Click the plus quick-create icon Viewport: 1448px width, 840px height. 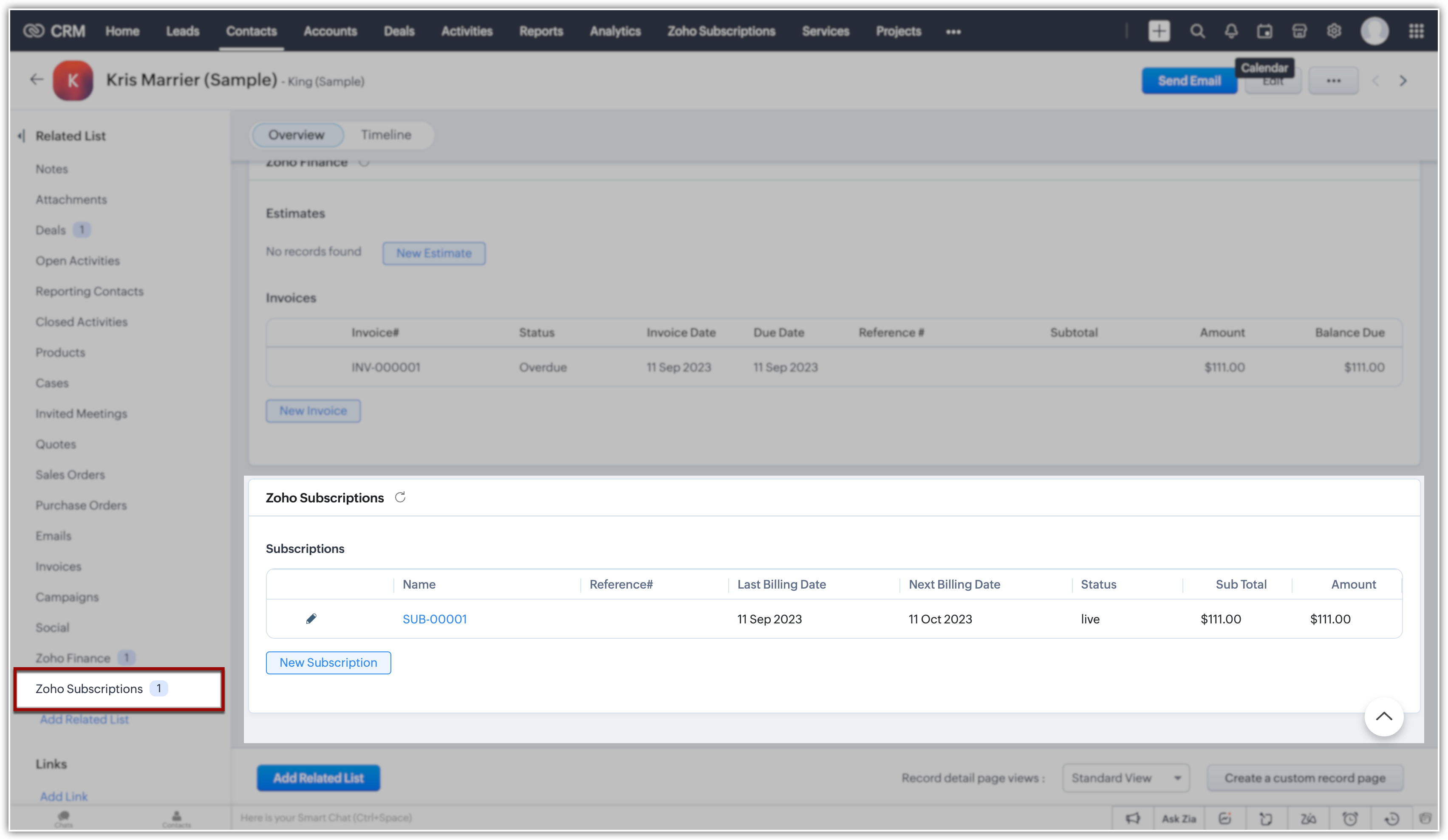coord(1158,31)
